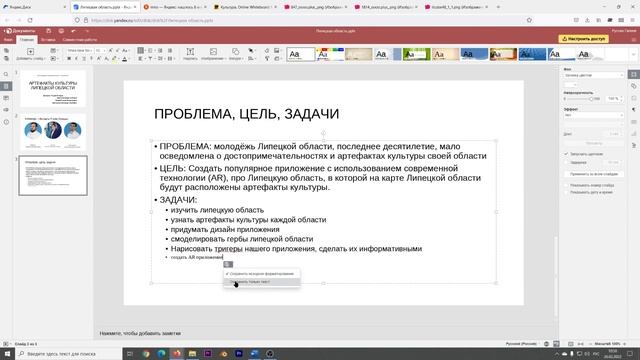Open table settings in the right sidebar

tap(633, 122)
